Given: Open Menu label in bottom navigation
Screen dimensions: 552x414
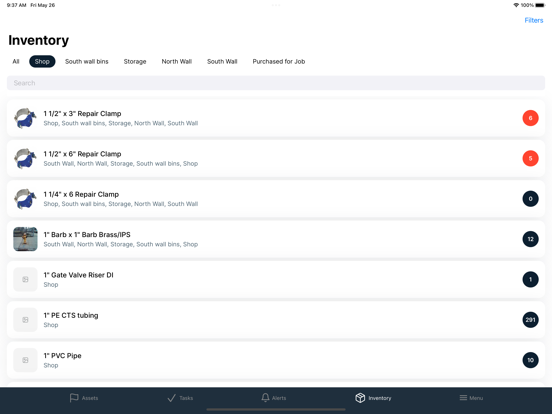Looking at the screenshot, I should coord(476,398).
